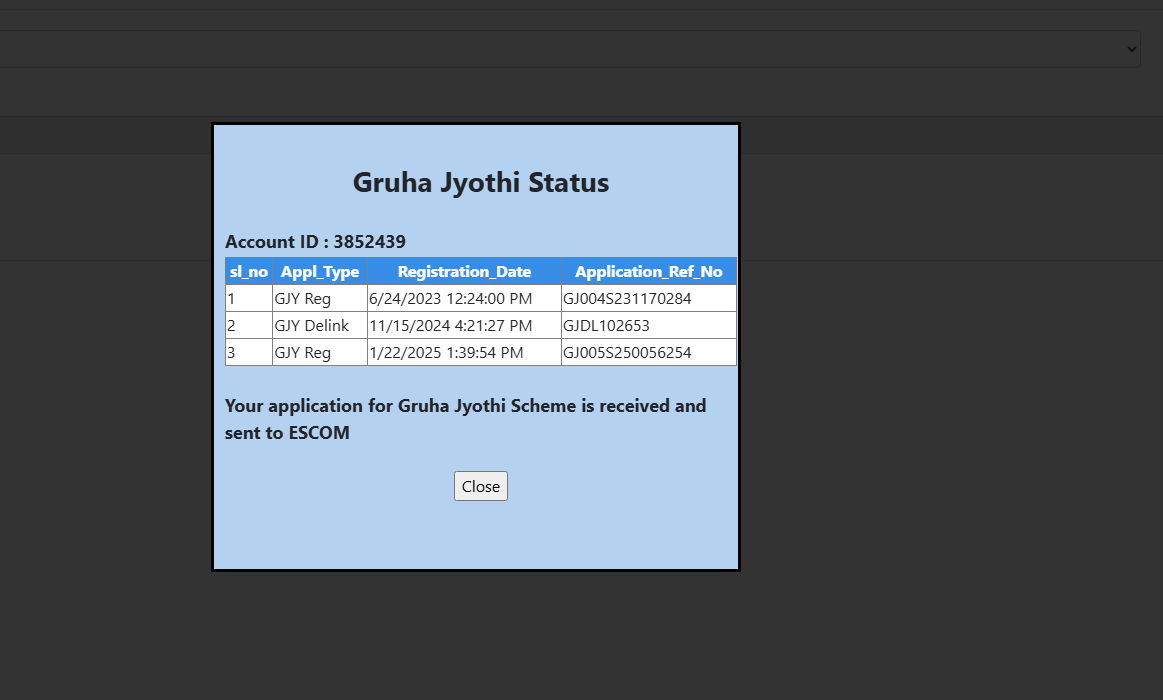
Task: Click serial number 2 cell
Action: click(248, 326)
